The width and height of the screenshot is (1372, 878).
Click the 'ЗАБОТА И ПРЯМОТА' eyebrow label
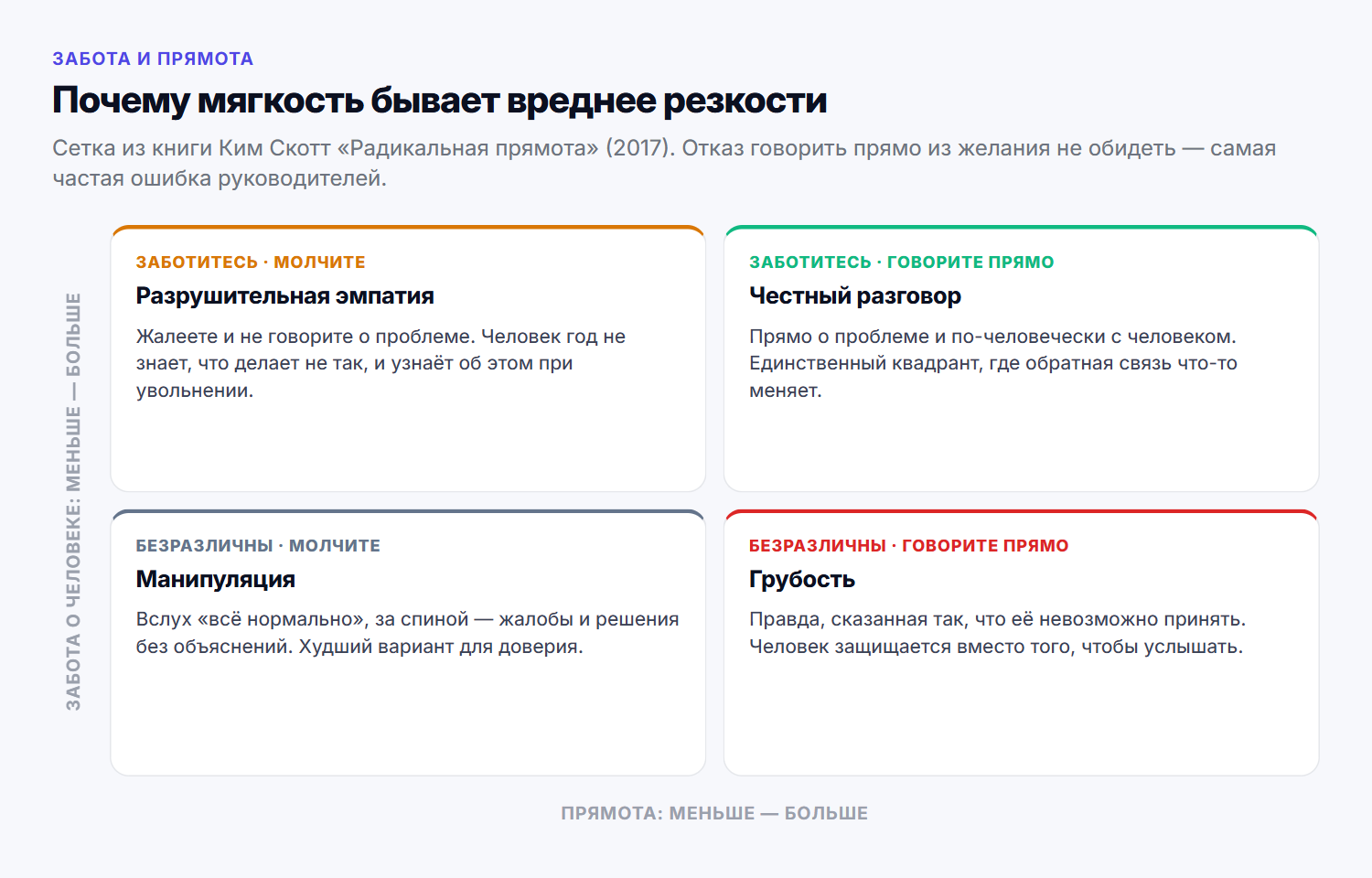[153, 59]
